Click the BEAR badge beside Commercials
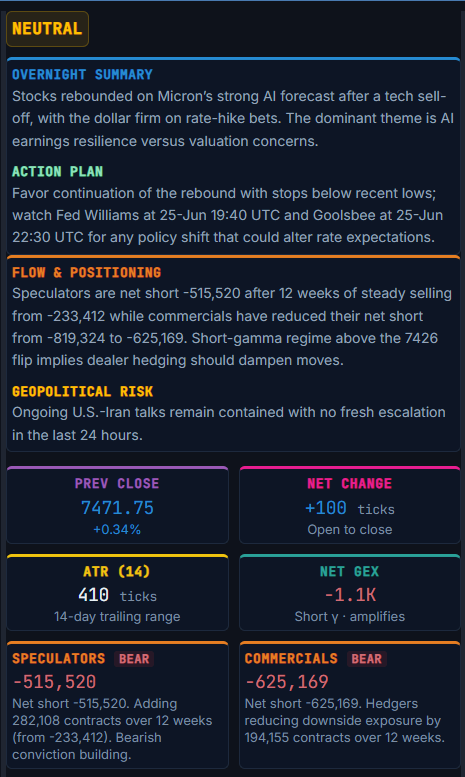465x777 pixels. pos(366,659)
